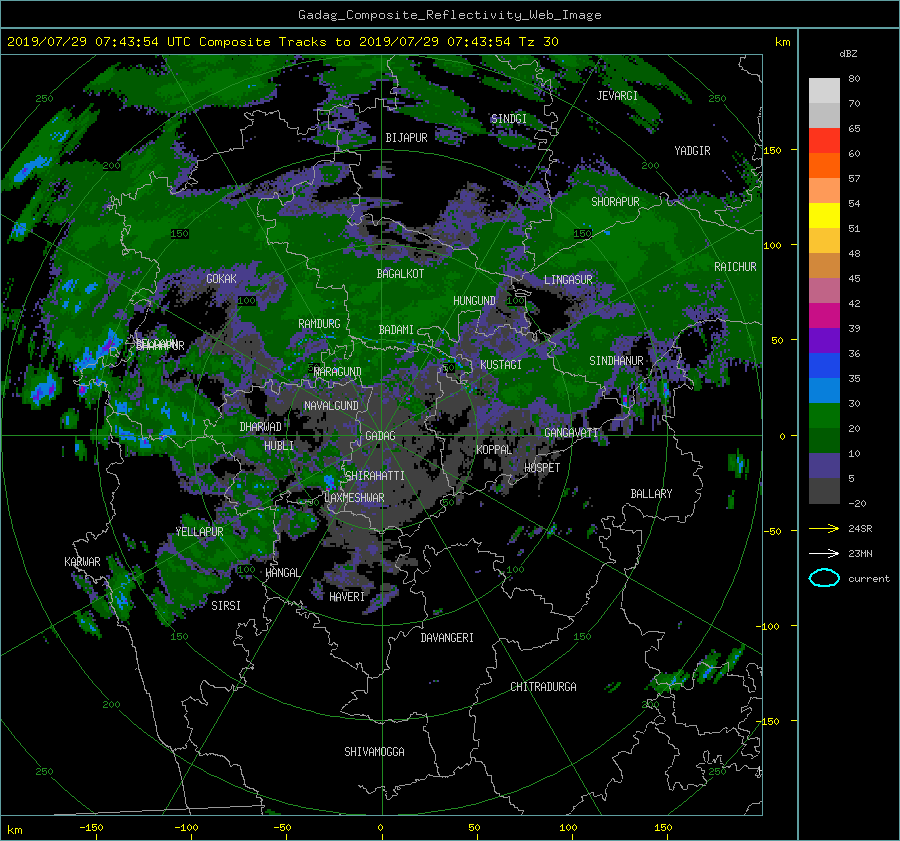The width and height of the screenshot is (900, 841).
Task: Click the GANGAVATI label
Action: (x=571, y=433)
